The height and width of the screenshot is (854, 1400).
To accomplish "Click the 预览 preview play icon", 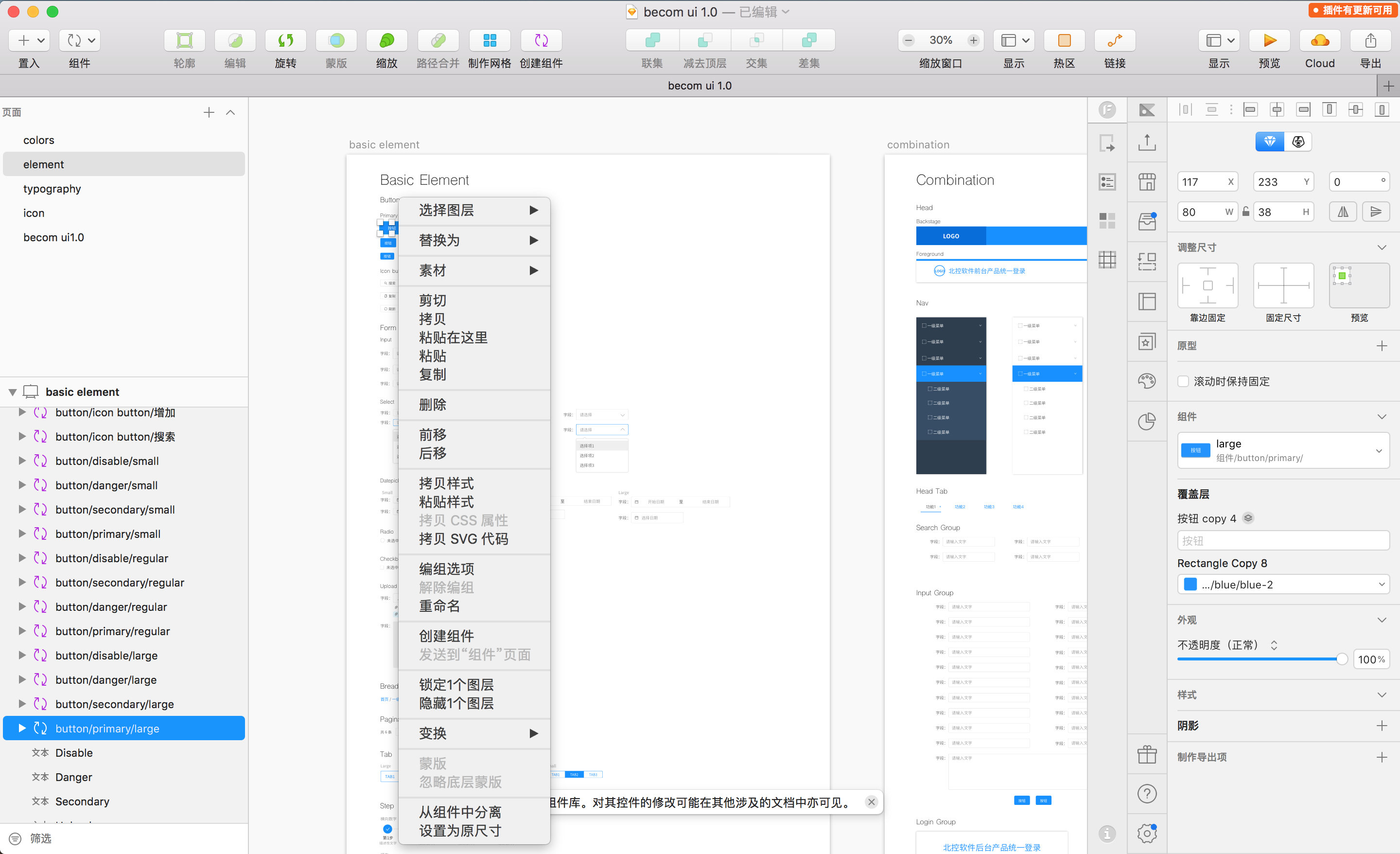I will [x=1269, y=40].
